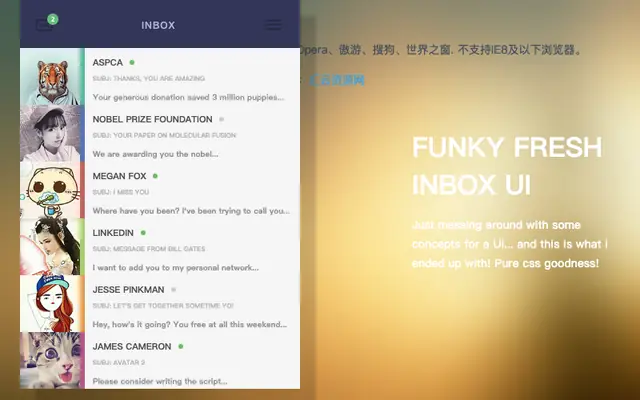
Task: Open the Jesse Pinkman red-haired avatar
Action: pyautogui.click(x=52, y=303)
